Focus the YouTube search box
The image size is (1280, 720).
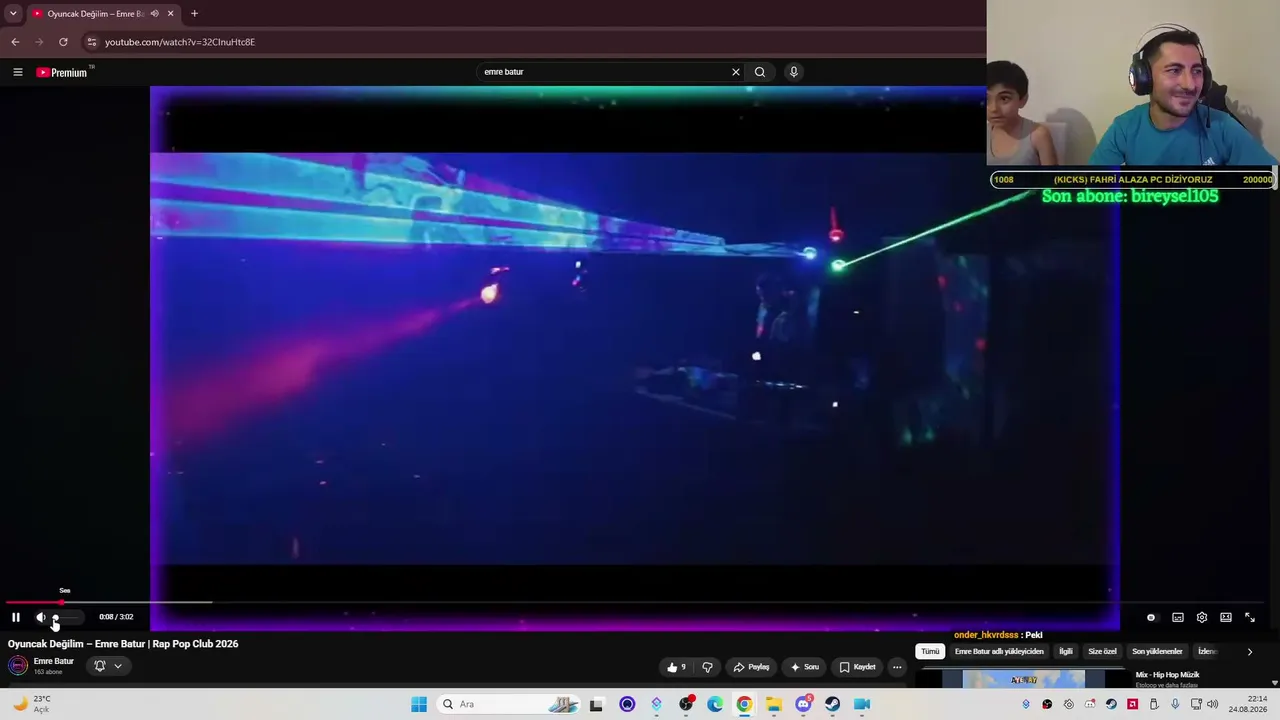point(603,72)
